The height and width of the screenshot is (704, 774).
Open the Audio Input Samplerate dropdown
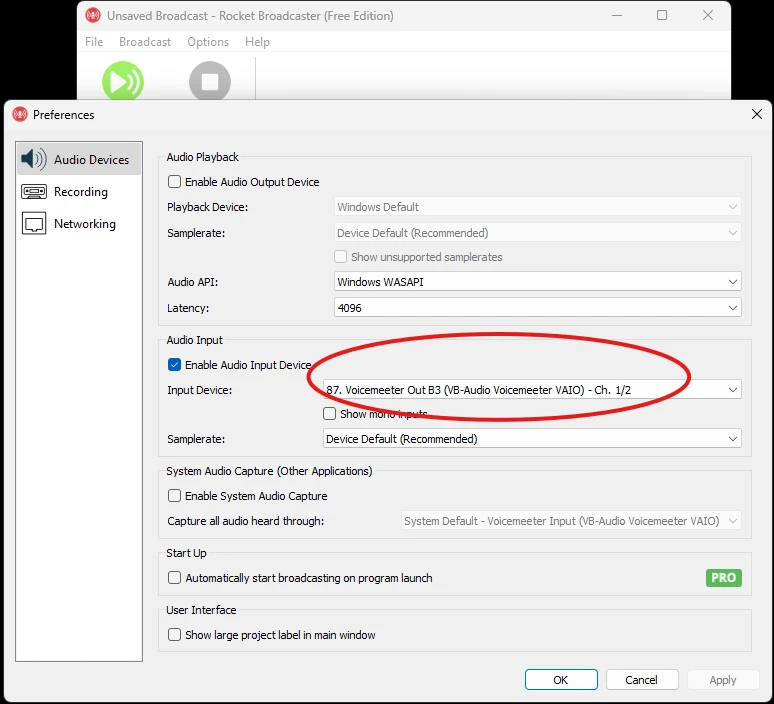[532, 438]
